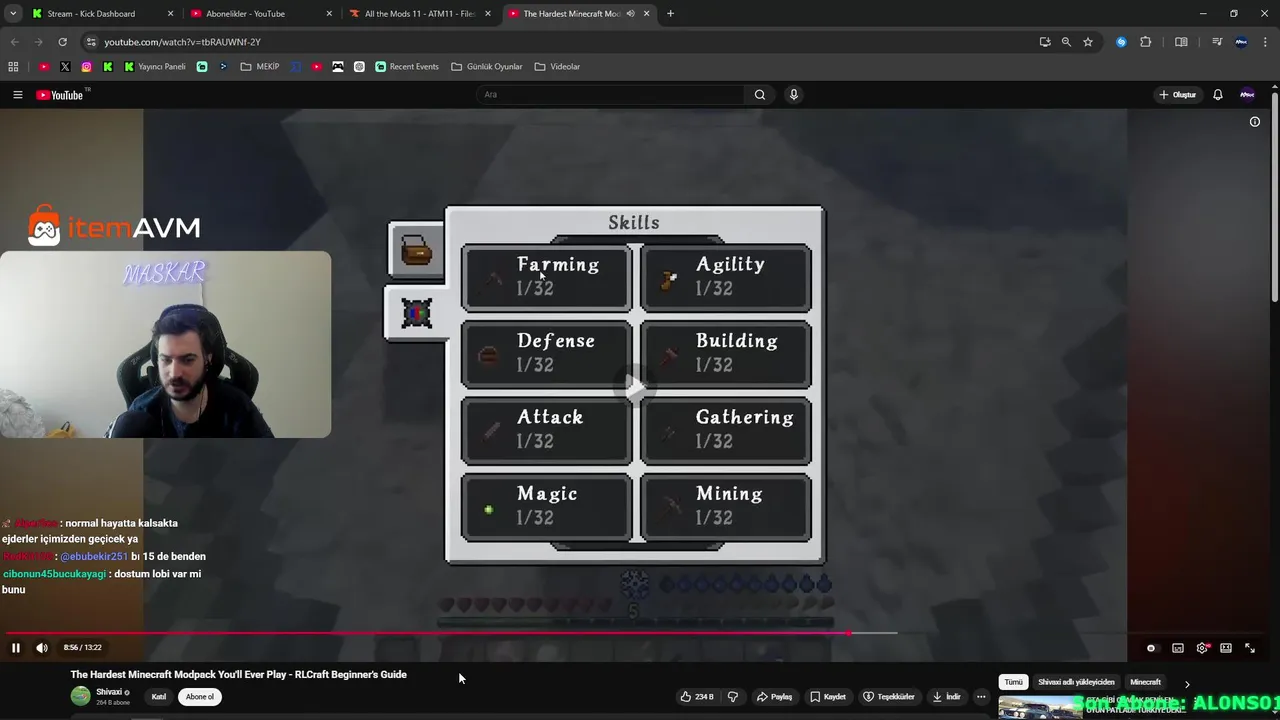Switch to Abonelikler - YouTube tab
Image resolution: width=1280 pixels, height=720 pixels.
262,14
